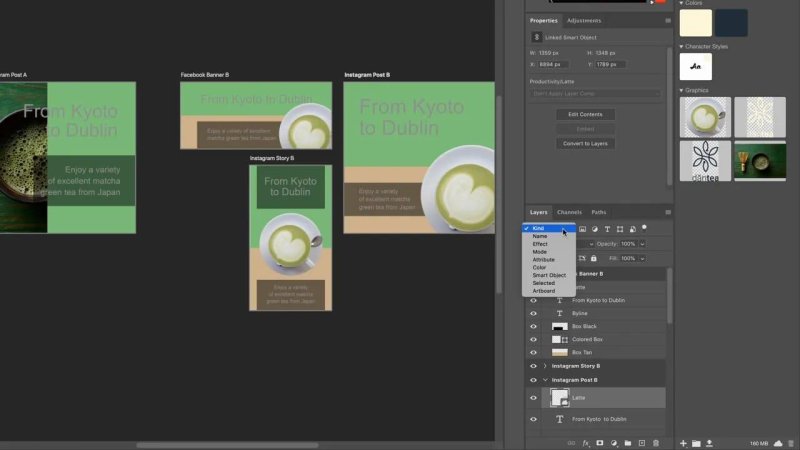
Task: Collapse the Colors section in Libraries
Action: (681, 3)
